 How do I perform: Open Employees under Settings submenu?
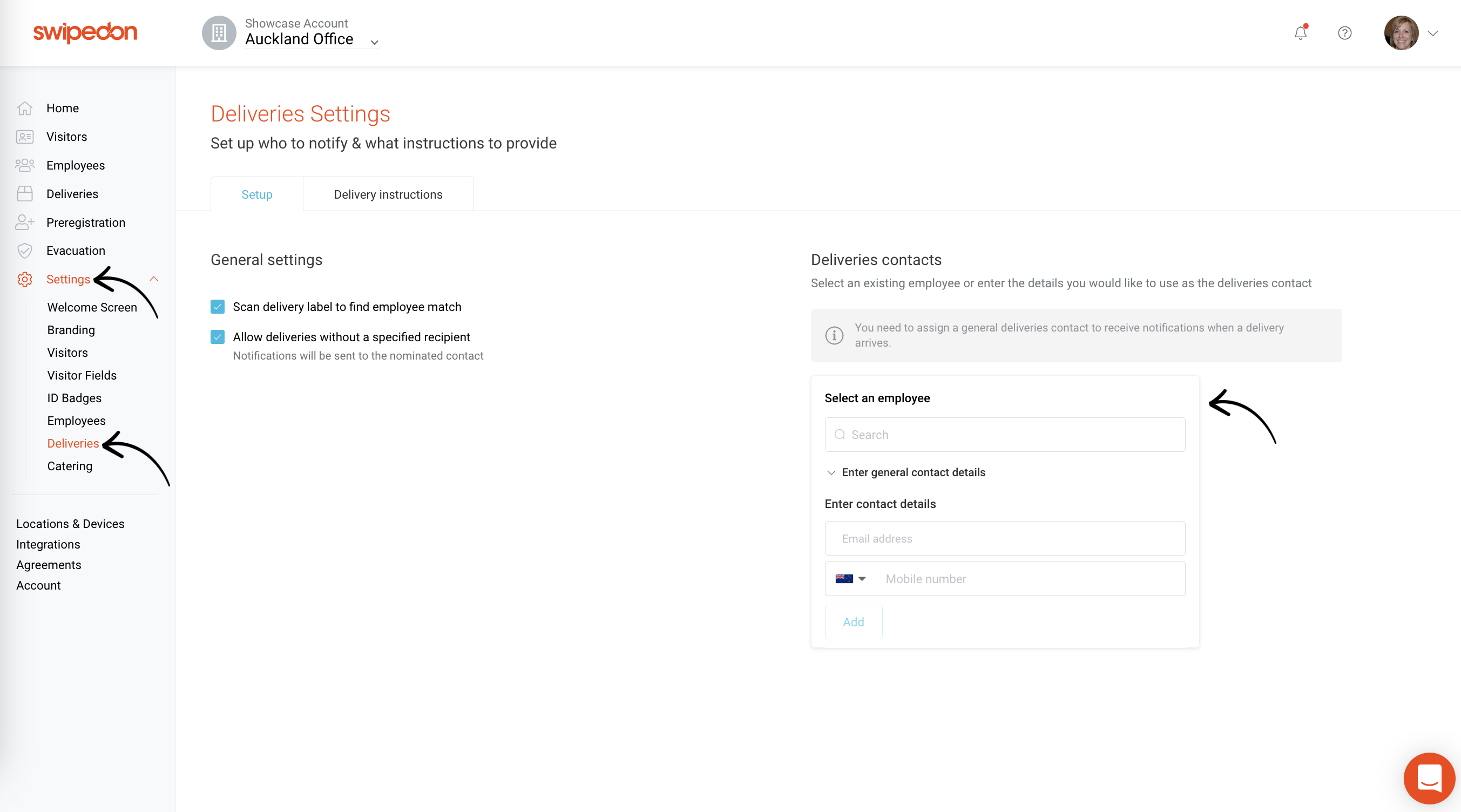pos(76,421)
